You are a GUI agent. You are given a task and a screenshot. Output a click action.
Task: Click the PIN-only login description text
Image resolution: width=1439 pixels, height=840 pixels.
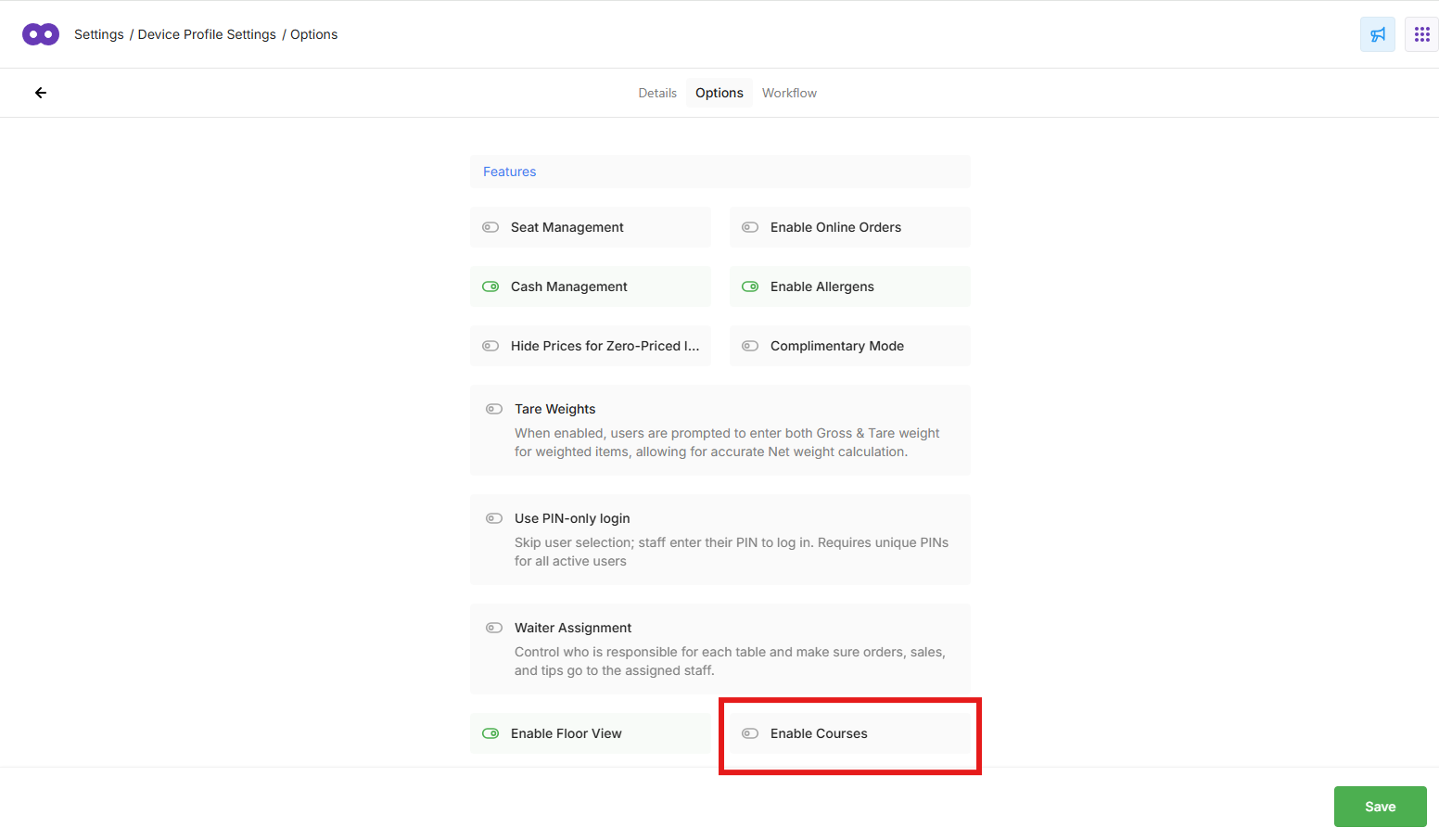[x=732, y=552]
